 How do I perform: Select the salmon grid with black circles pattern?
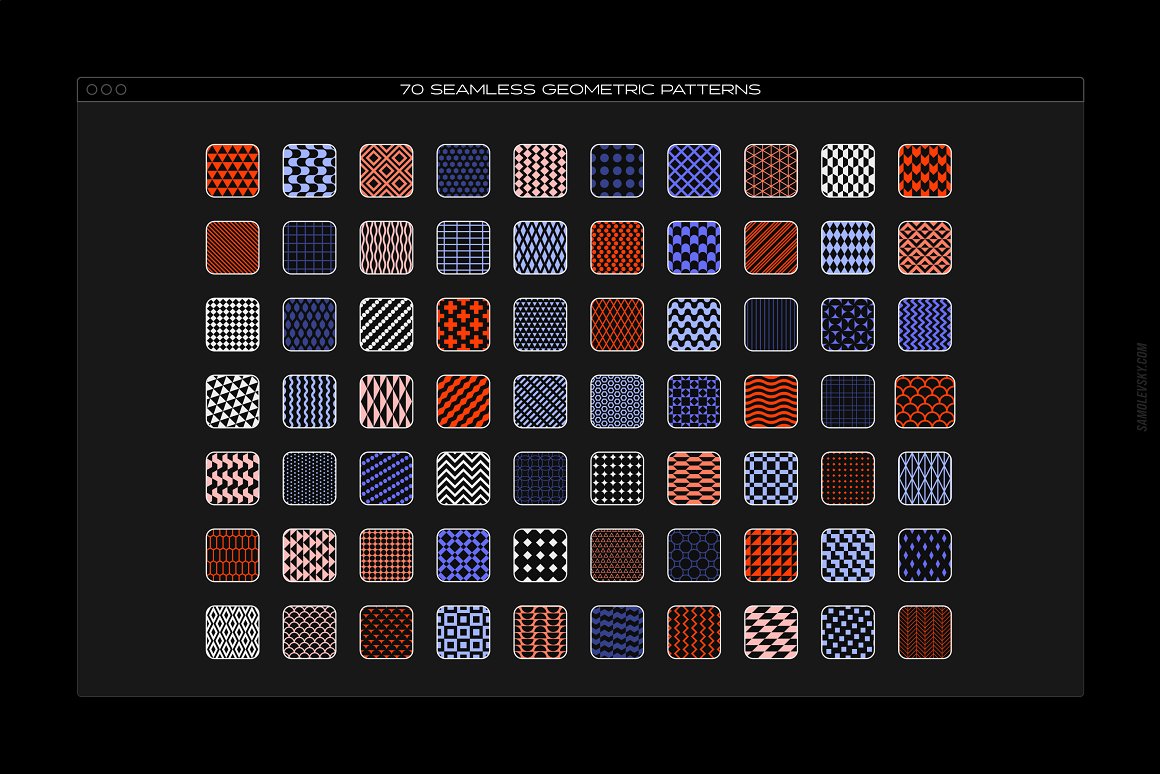pos(386,556)
